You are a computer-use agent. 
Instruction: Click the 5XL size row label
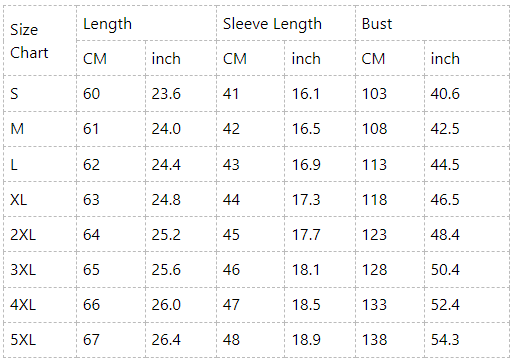pyautogui.click(x=40, y=340)
